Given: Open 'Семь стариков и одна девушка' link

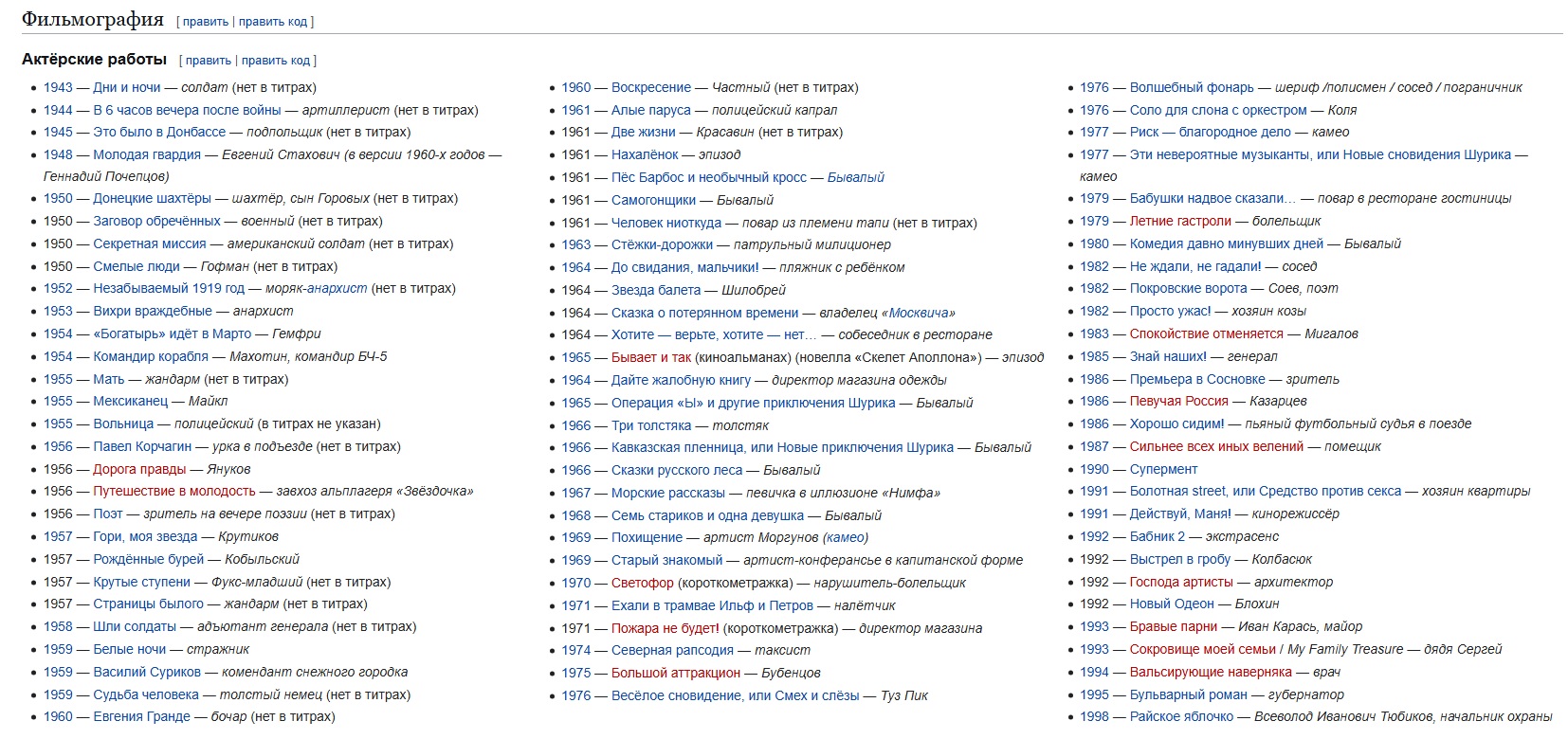Looking at the screenshot, I should click(x=707, y=515).
